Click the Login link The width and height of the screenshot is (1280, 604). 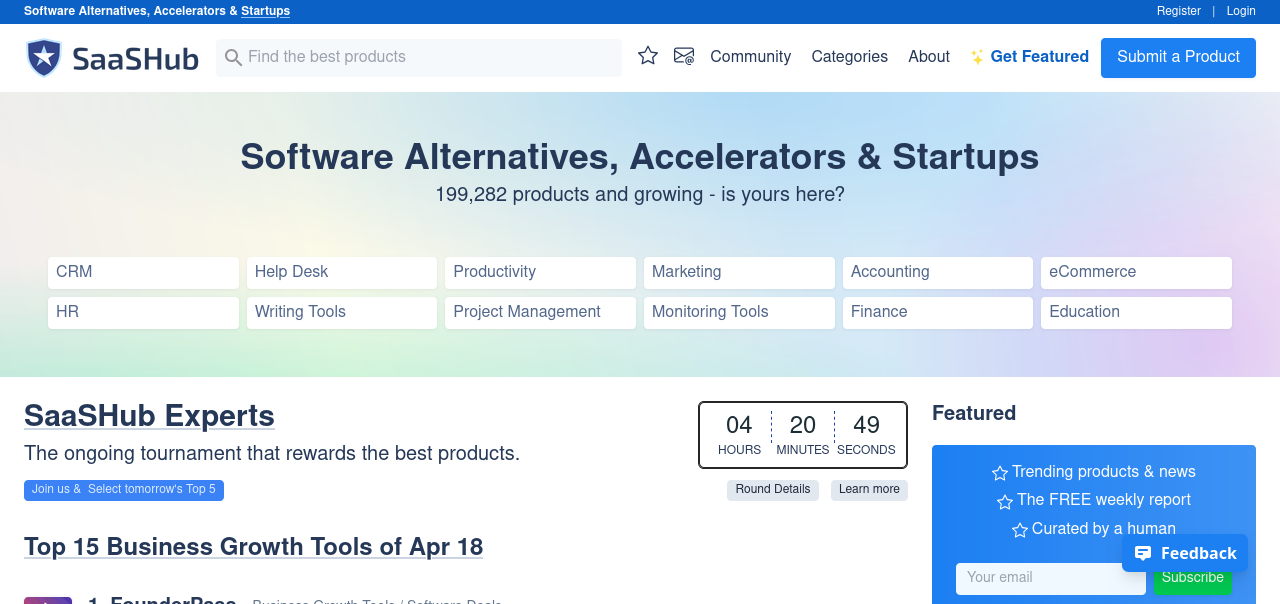1241,11
